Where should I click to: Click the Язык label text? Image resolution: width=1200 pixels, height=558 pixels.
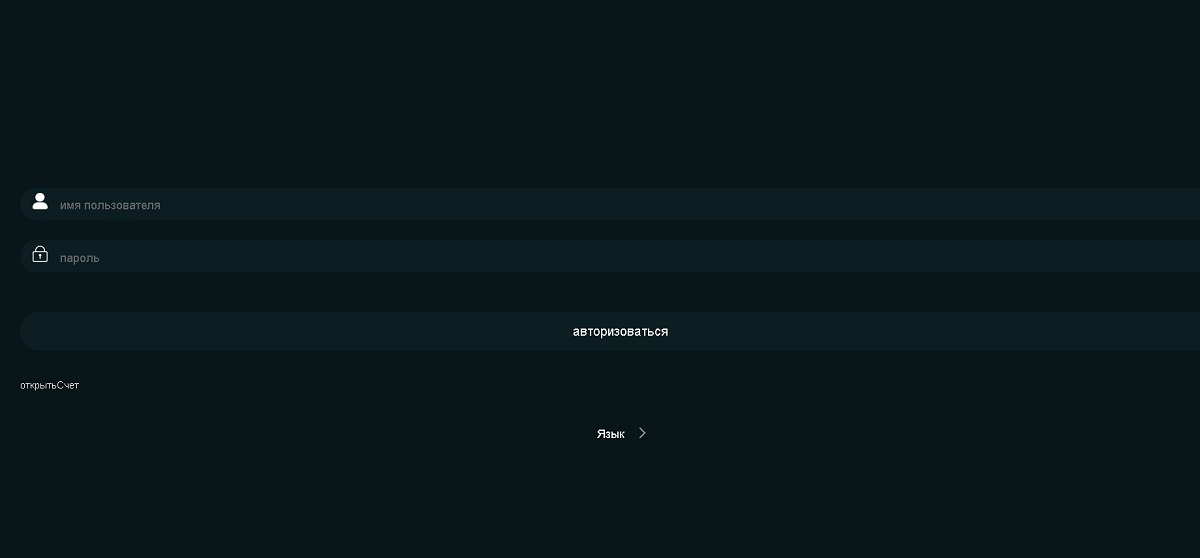(610, 434)
